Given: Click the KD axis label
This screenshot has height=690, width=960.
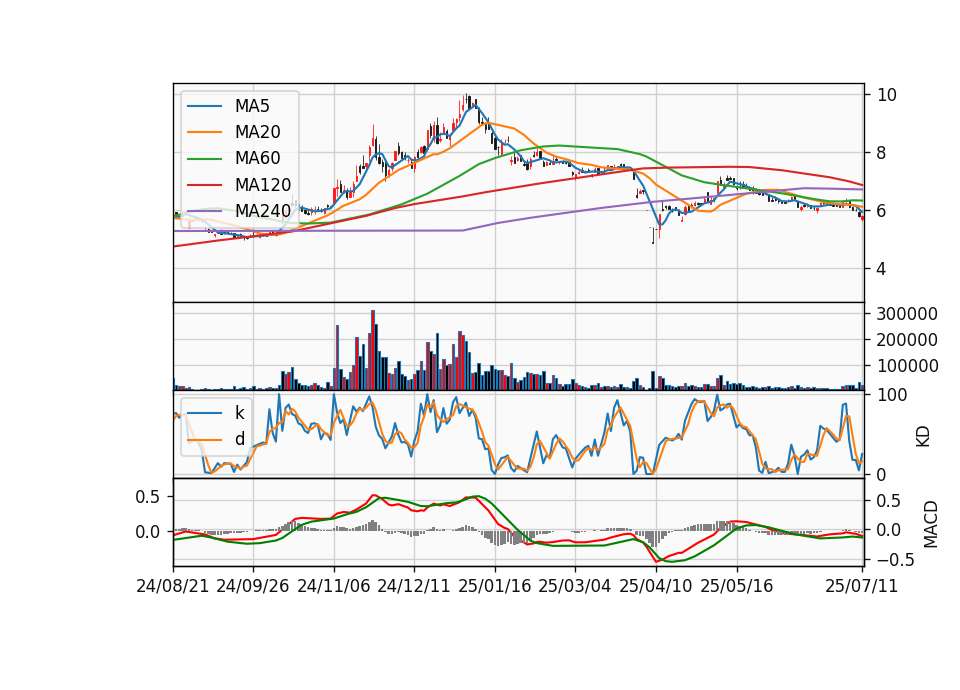Looking at the screenshot, I should coord(923,437).
